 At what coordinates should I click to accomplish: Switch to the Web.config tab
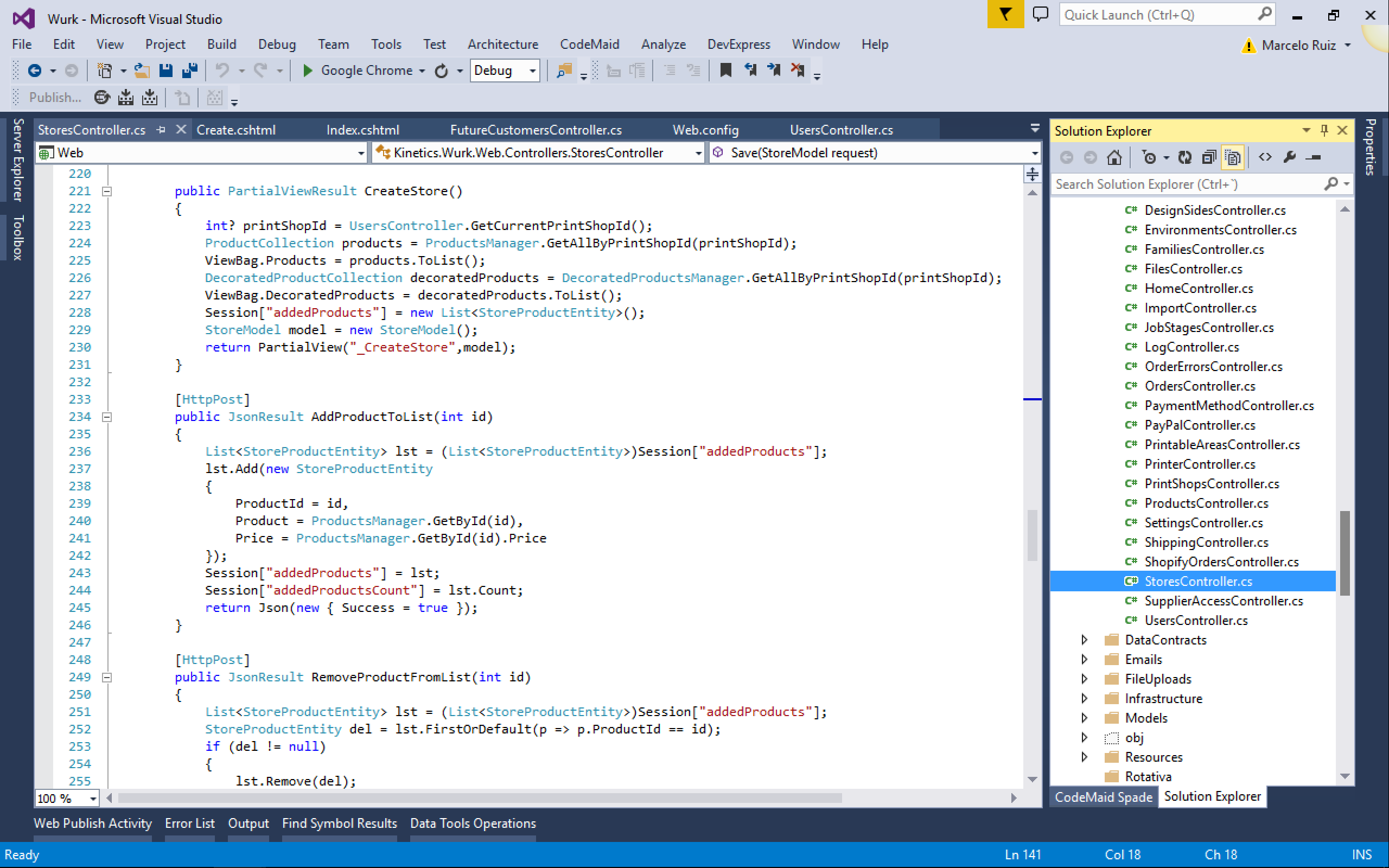[705, 130]
